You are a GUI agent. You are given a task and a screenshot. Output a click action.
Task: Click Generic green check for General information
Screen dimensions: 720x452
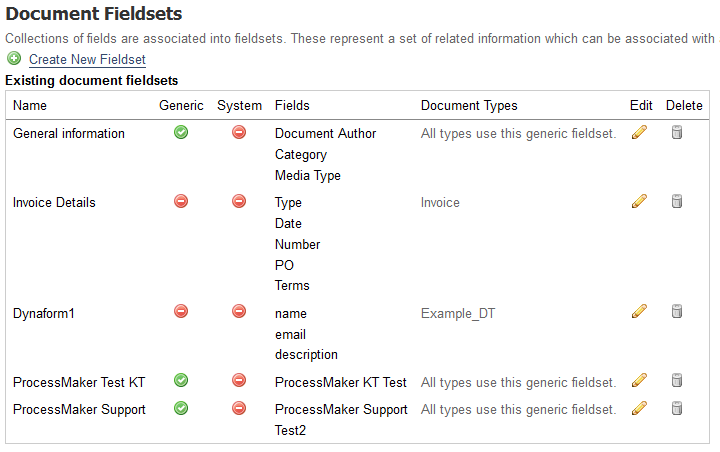181,132
